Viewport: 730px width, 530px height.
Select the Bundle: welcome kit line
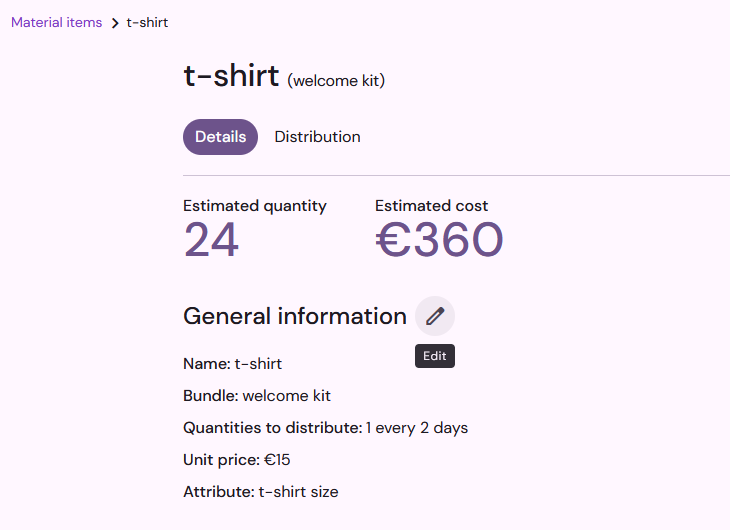tap(257, 396)
